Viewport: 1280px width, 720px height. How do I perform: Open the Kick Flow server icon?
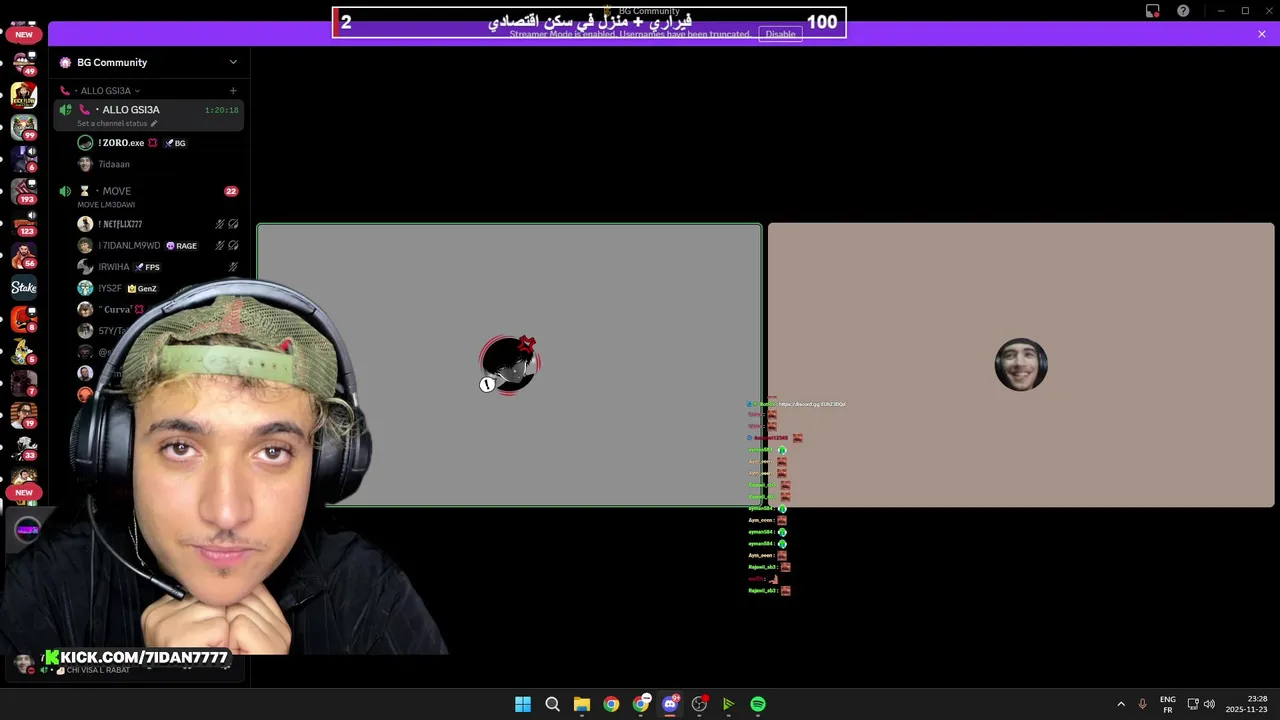click(24, 96)
